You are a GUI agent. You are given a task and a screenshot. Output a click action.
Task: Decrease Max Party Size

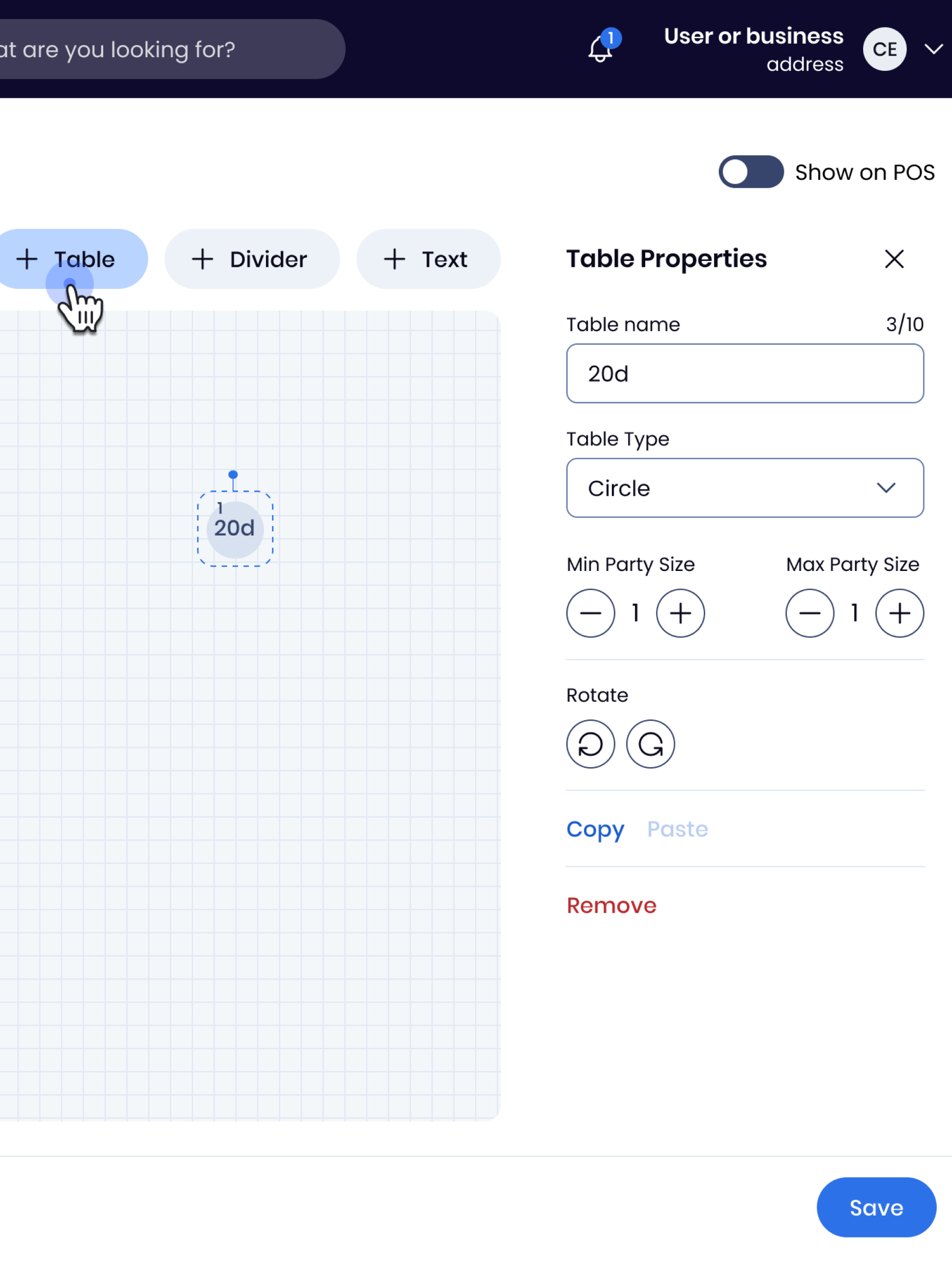coord(810,613)
